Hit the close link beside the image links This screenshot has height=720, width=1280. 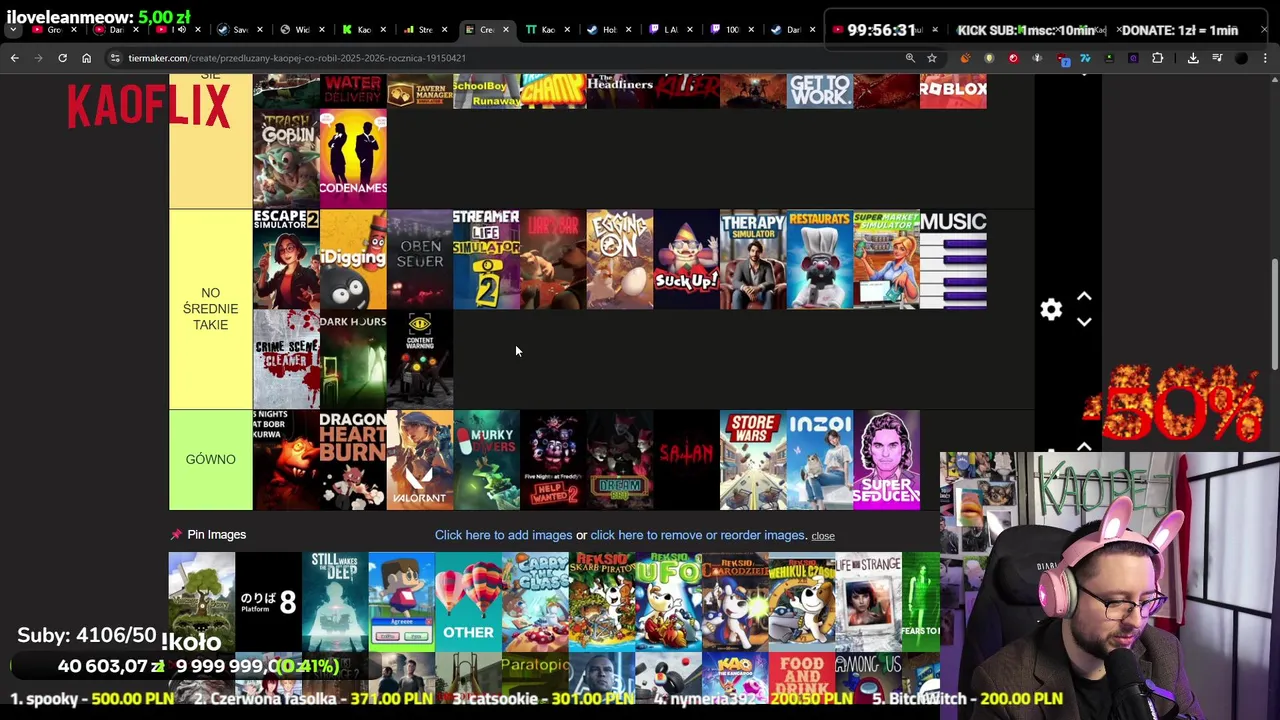pos(823,536)
